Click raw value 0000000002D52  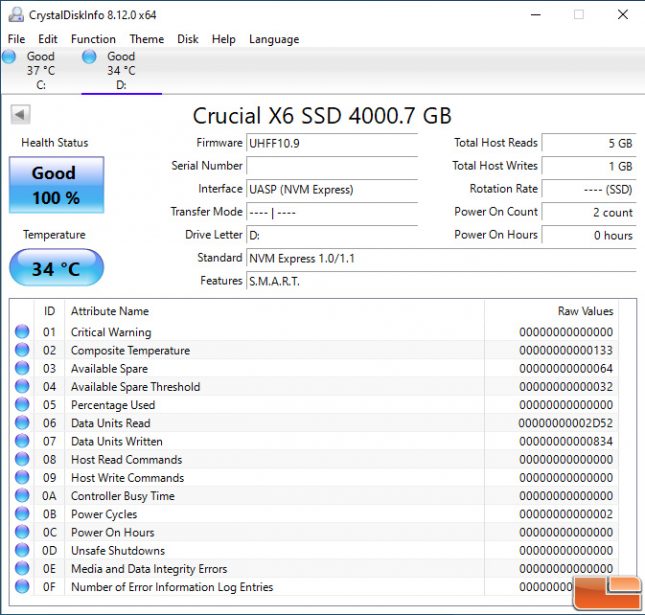coord(566,423)
